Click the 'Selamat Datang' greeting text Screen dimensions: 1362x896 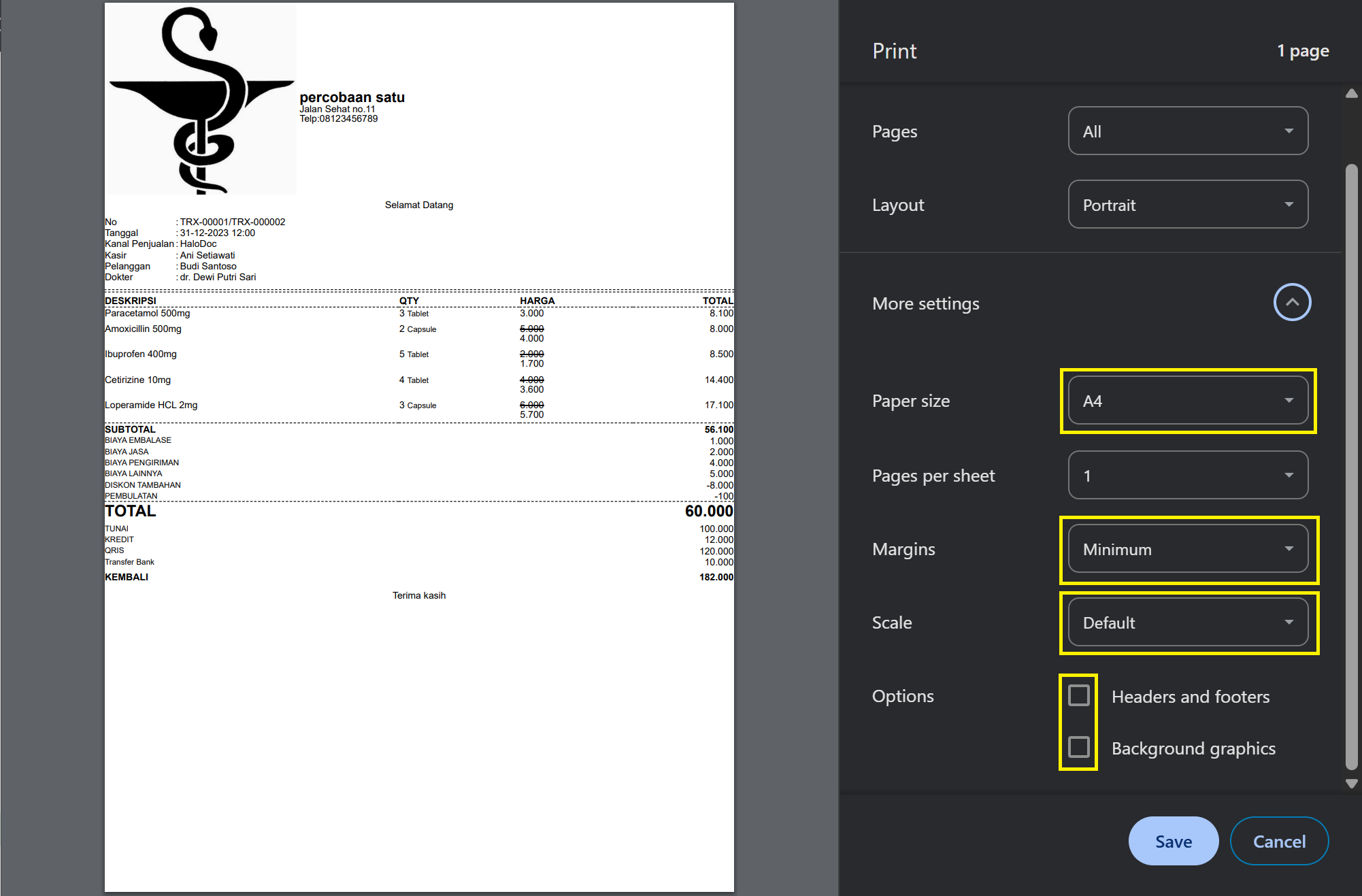point(419,205)
